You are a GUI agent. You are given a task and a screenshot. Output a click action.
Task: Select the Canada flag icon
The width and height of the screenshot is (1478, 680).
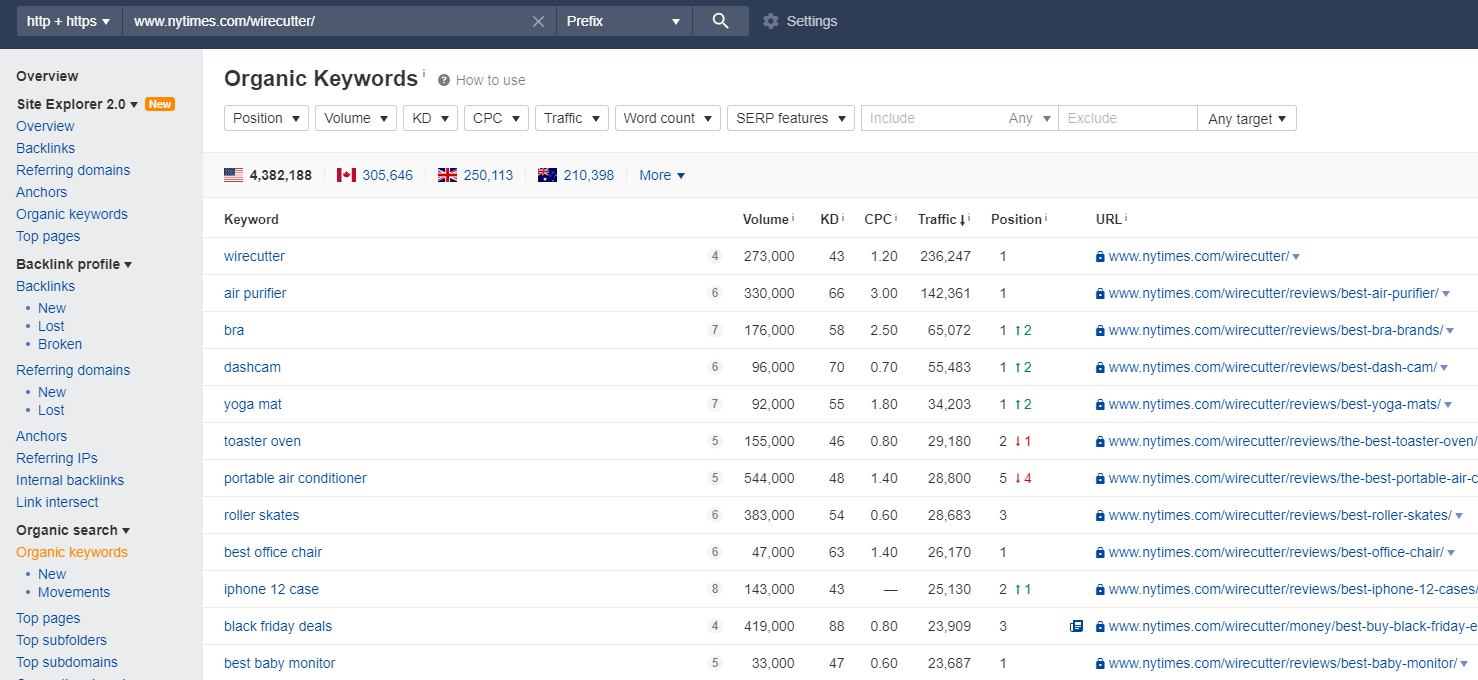346,175
